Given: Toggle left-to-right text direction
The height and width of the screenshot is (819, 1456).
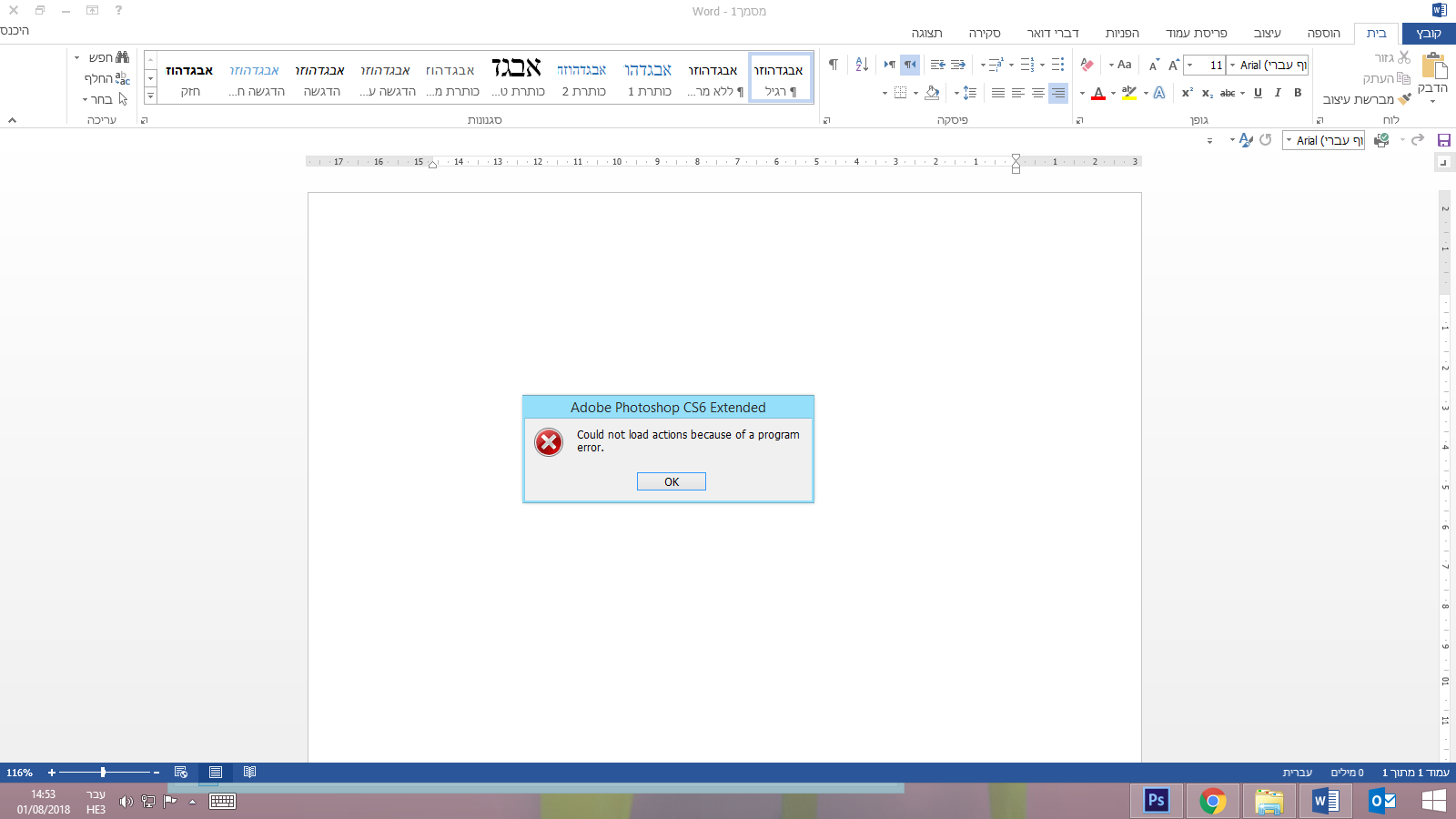Looking at the screenshot, I should (889, 65).
